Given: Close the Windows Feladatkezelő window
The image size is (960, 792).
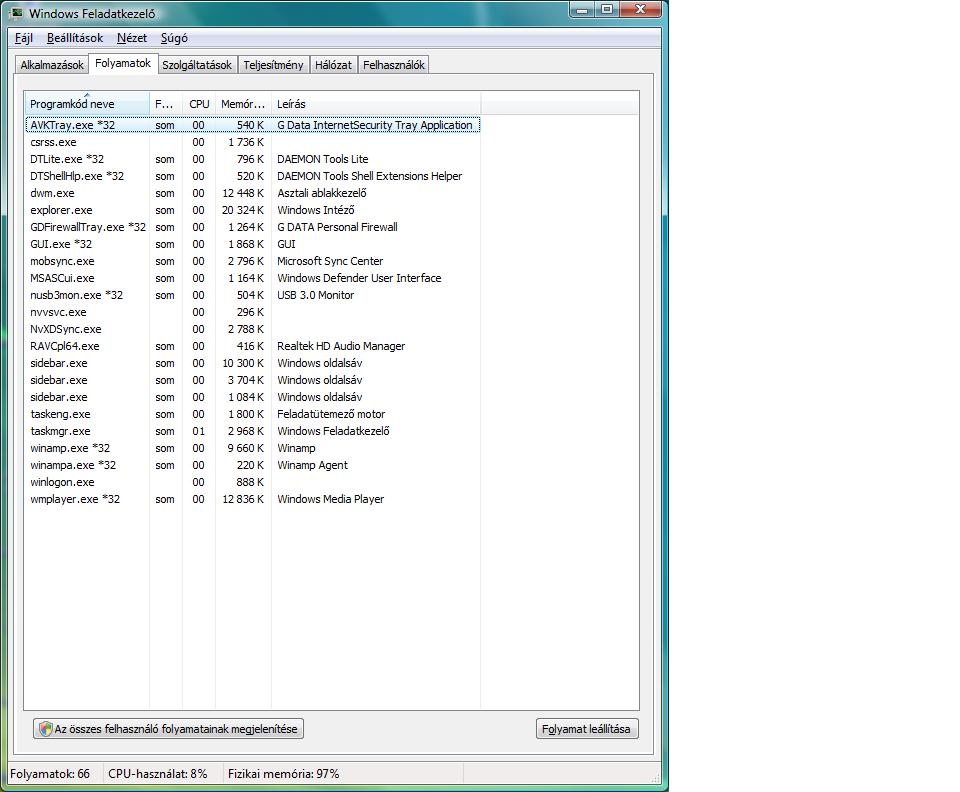Looking at the screenshot, I should pyautogui.click(x=640, y=9).
